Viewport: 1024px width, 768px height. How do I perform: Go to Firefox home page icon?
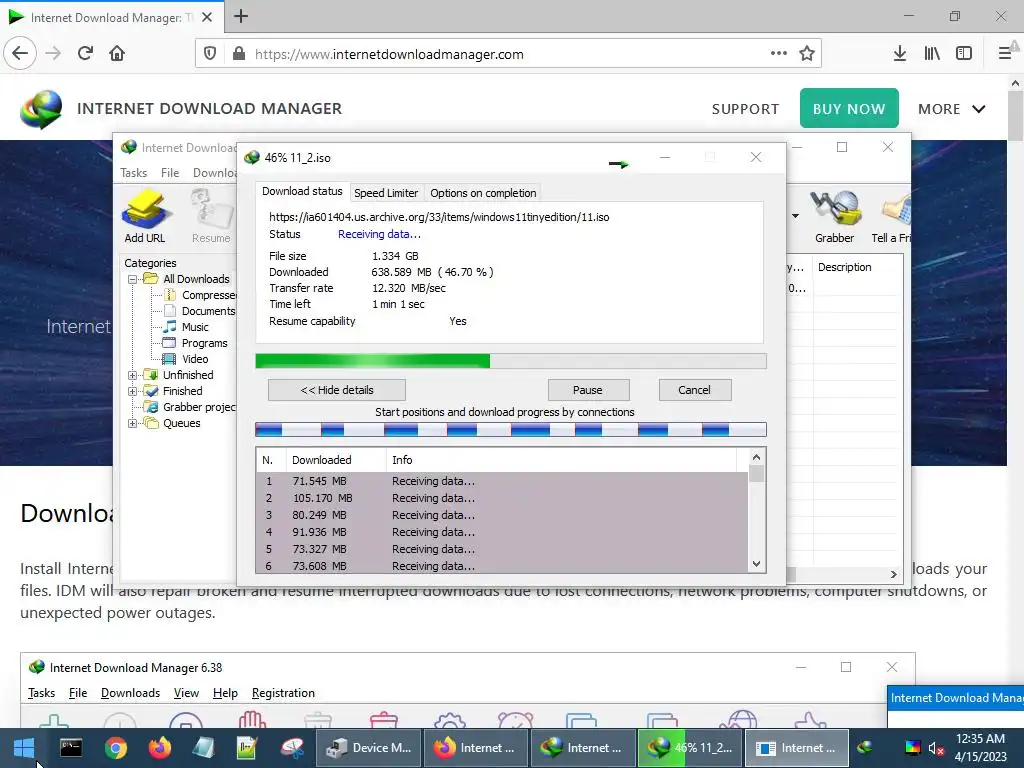(x=117, y=54)
